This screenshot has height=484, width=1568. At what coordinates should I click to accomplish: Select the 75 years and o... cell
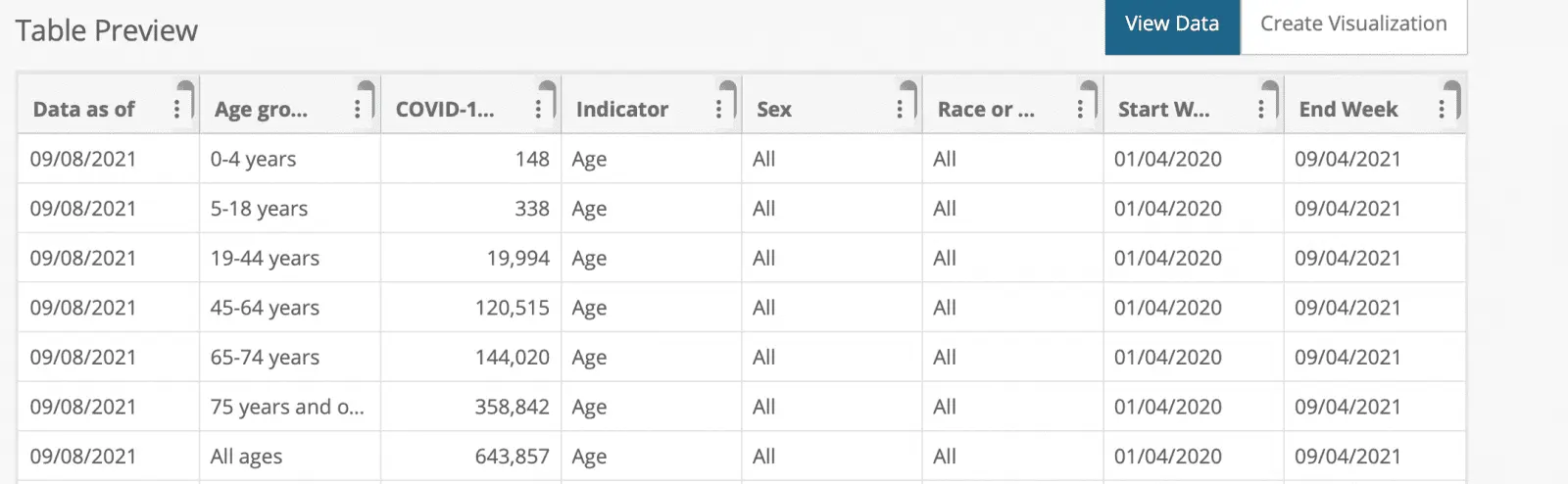(289, 407)
